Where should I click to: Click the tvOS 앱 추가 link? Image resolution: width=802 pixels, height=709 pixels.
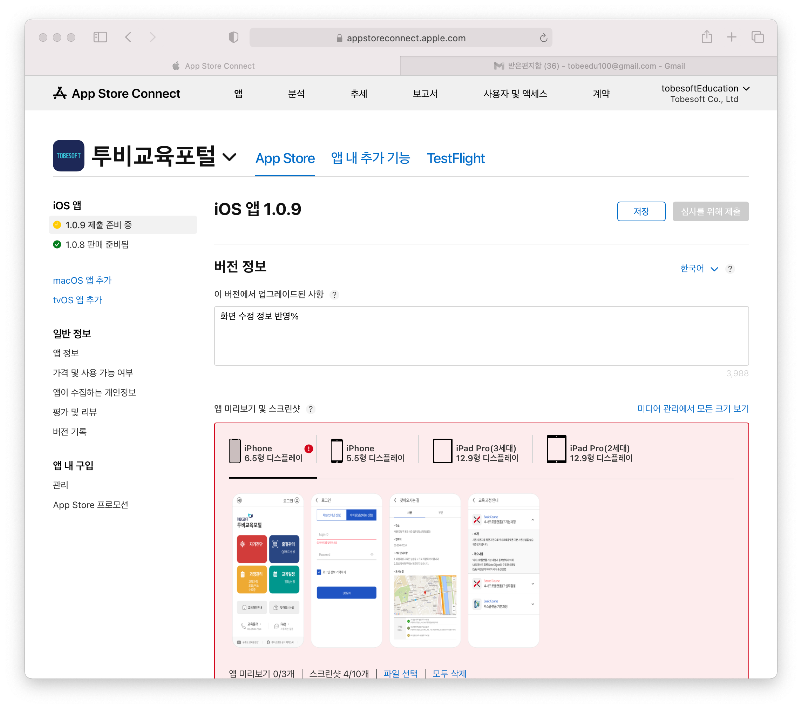pos(77,300)
